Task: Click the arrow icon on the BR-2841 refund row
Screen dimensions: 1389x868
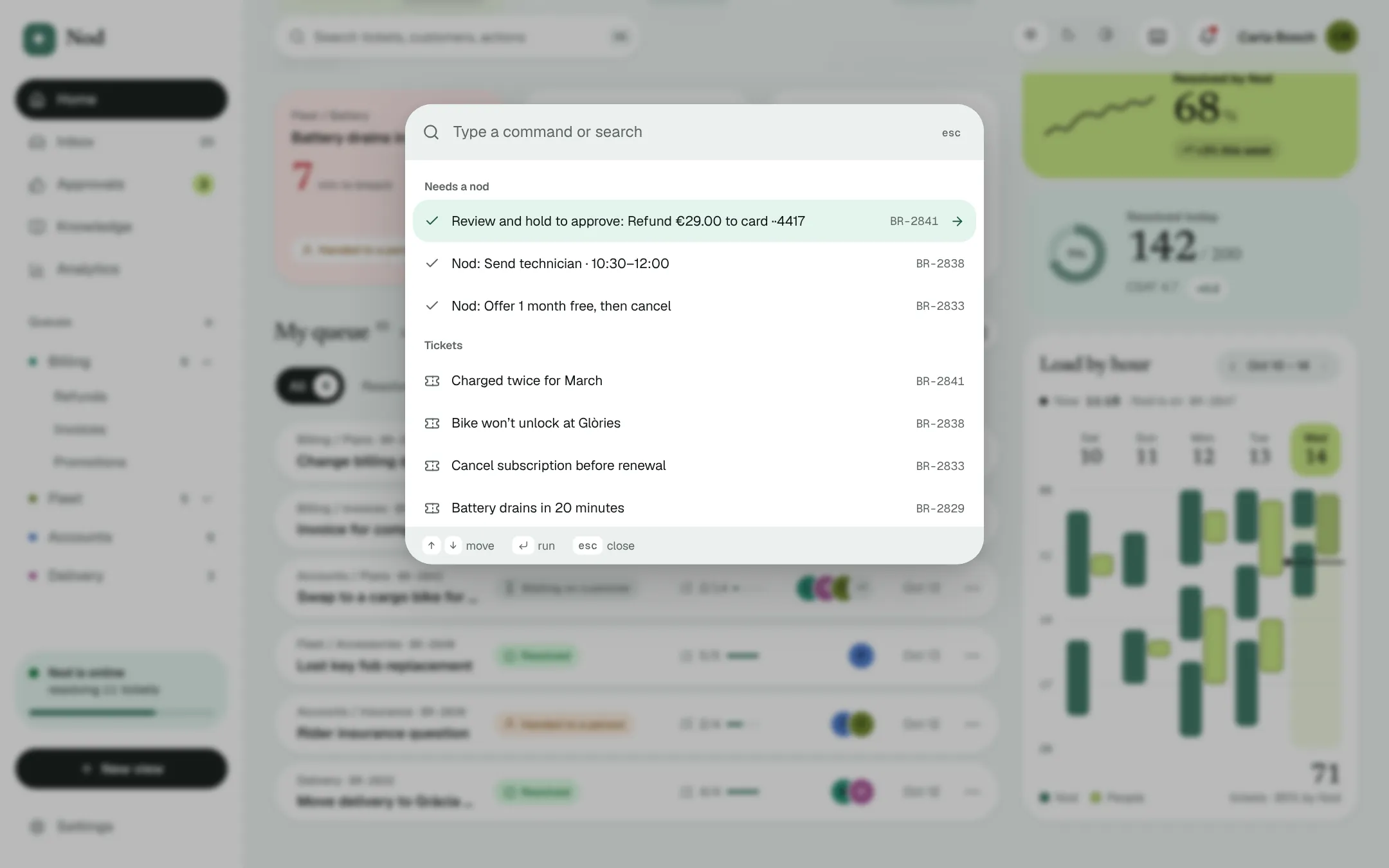Action: tap(958, 221)
